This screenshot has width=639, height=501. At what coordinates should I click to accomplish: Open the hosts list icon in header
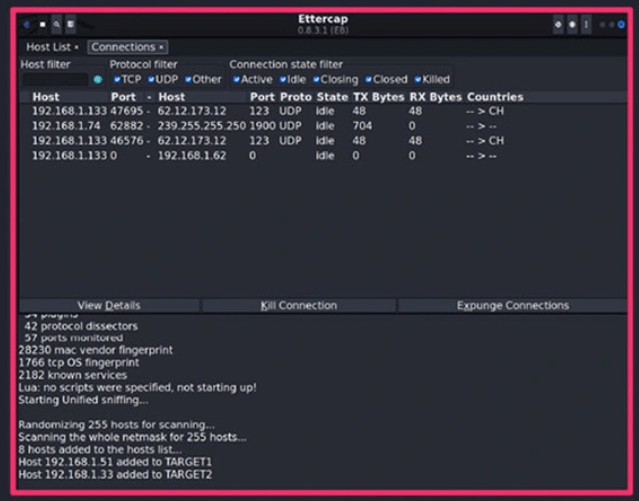[x=71, y=24]
